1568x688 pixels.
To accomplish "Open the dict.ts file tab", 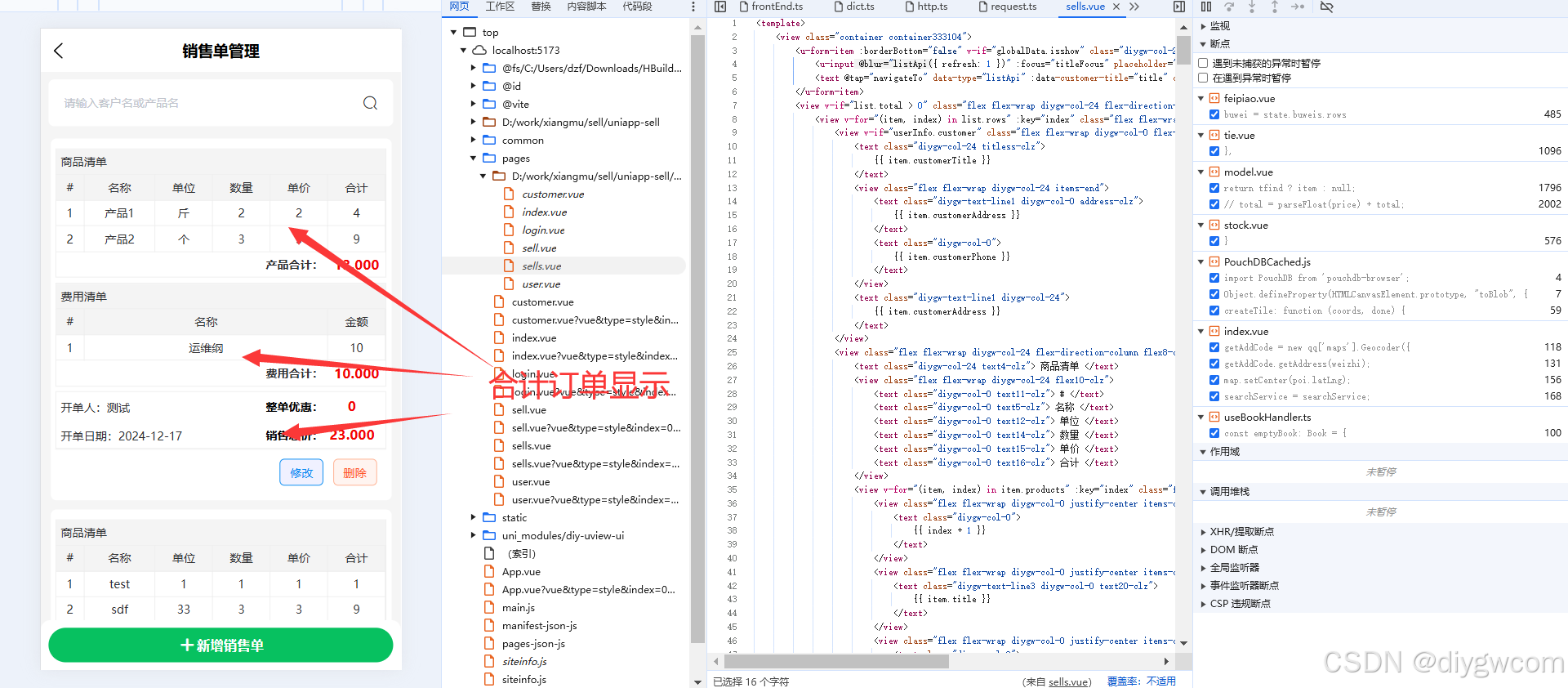I will (x=854, y=7).
